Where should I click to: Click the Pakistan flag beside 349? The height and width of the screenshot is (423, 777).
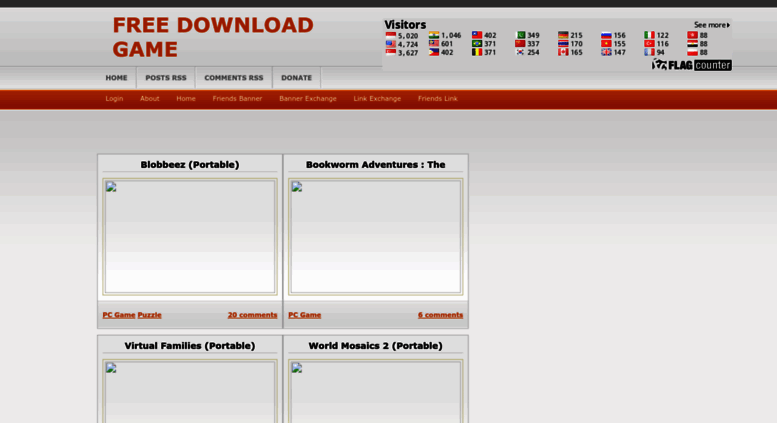520,35
